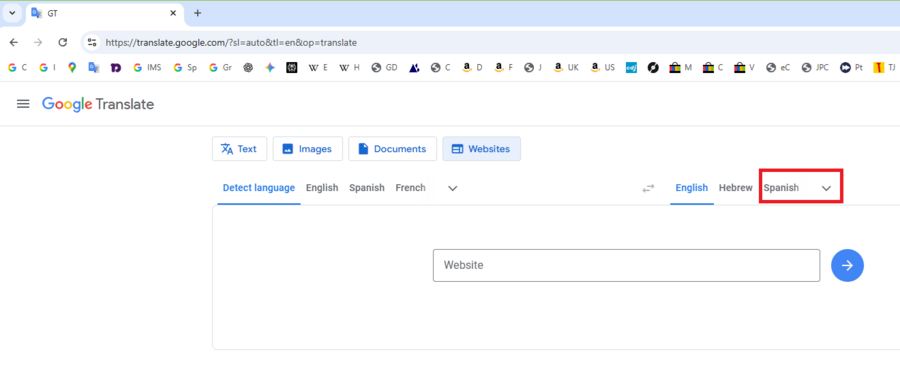Open the Google Maps bookmark pin icon
The image size is (900, 391).
[x=72, y=68]
